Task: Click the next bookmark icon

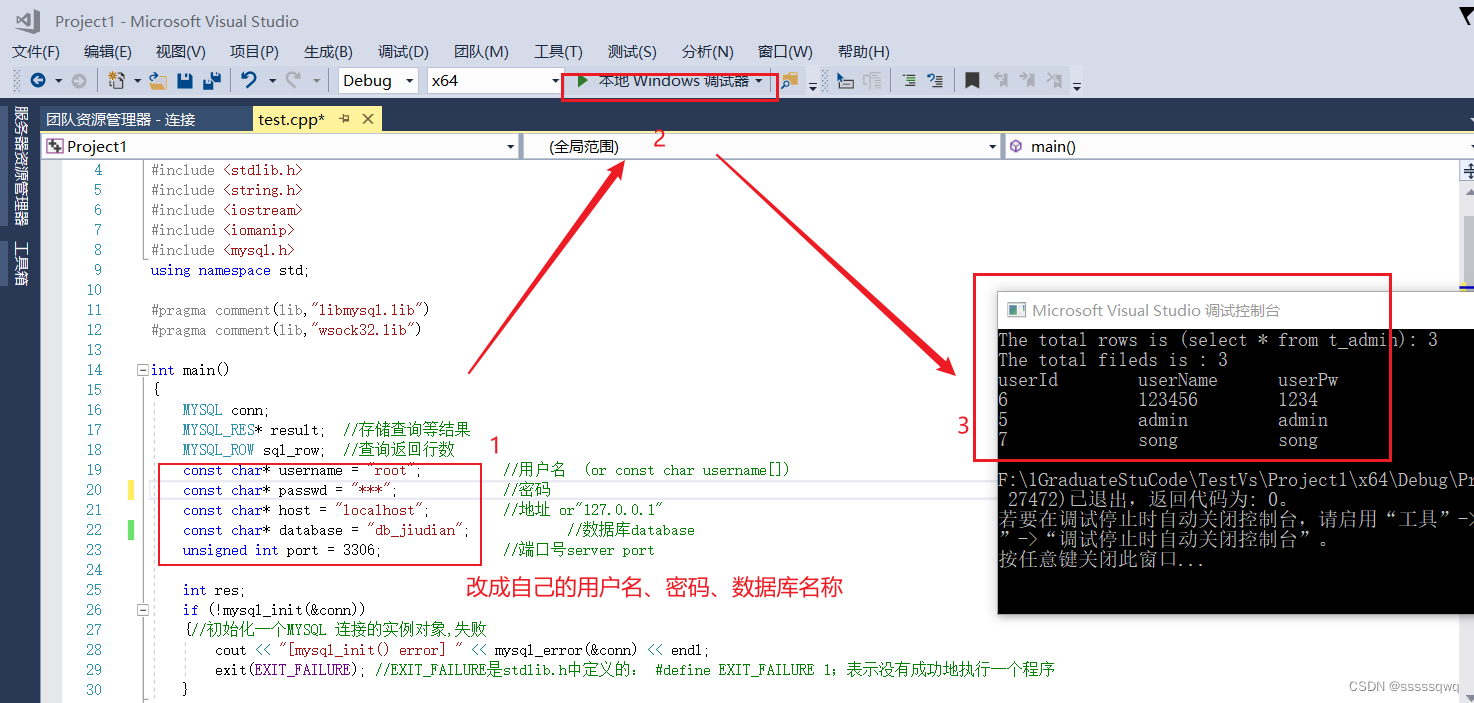Action: (x=1025, y=81)
